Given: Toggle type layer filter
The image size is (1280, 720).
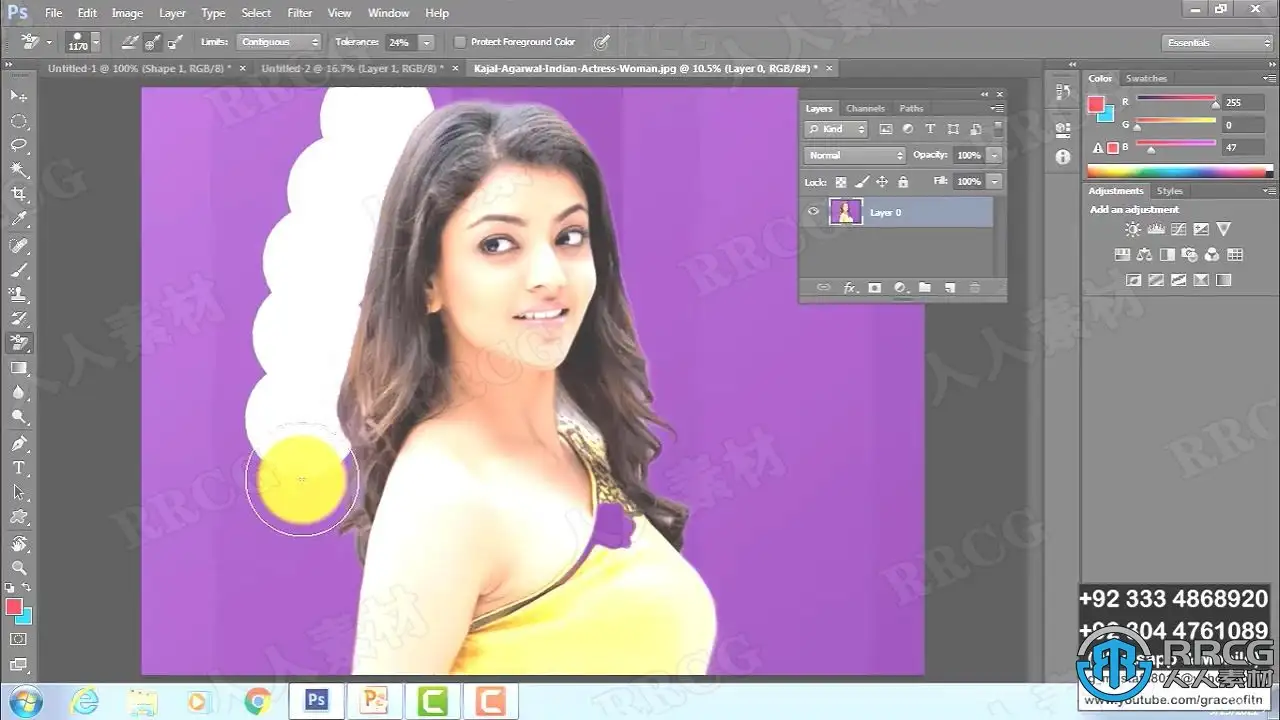Looking at the screenshot, I should coord(930,129).
